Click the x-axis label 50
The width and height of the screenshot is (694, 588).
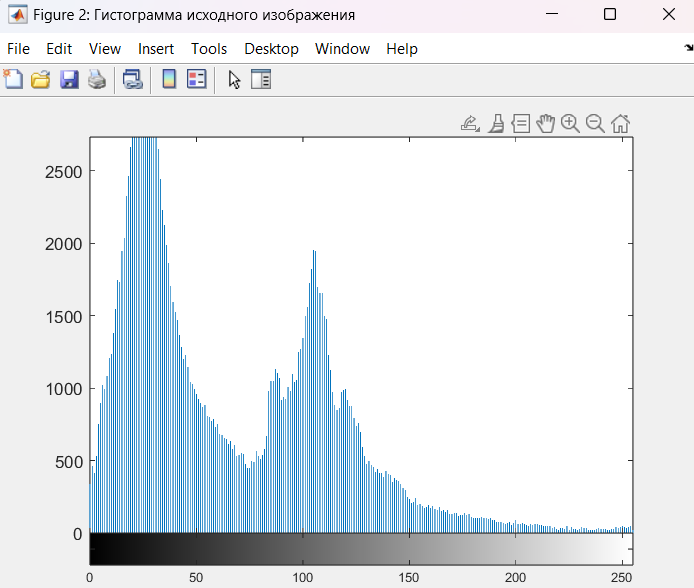point(196,577)
